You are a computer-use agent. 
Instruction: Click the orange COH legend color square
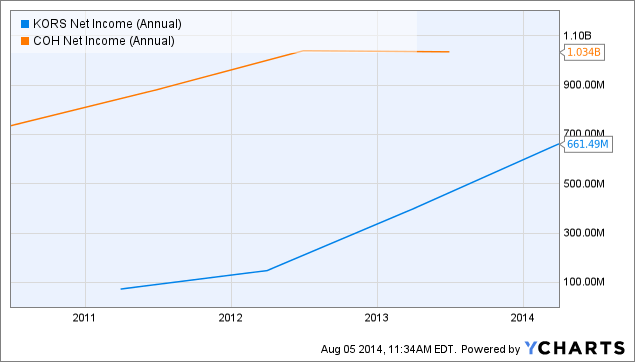point(25,41)
